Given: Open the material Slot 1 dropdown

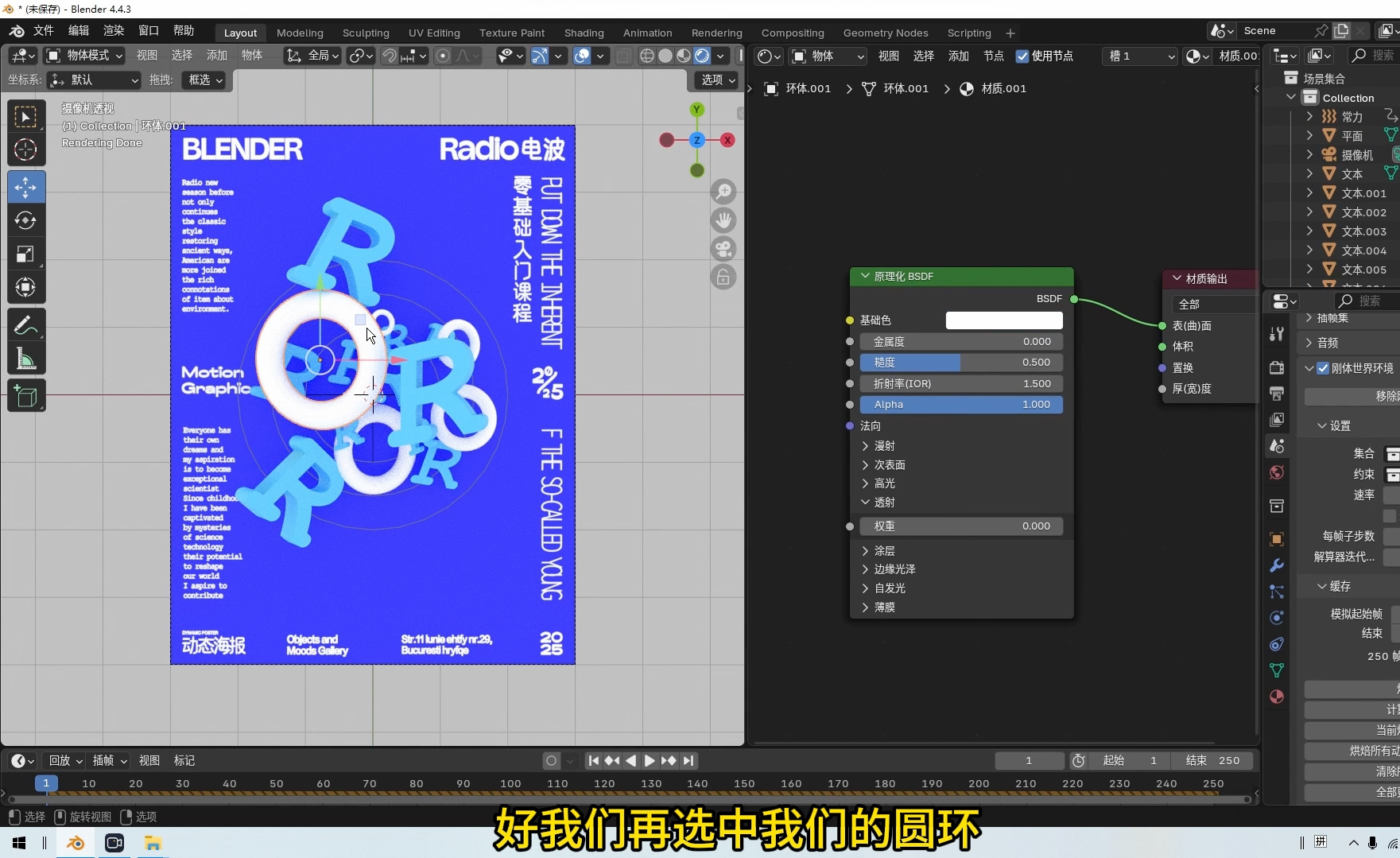Looking at the screenshot, I should tap(1140, 56).
